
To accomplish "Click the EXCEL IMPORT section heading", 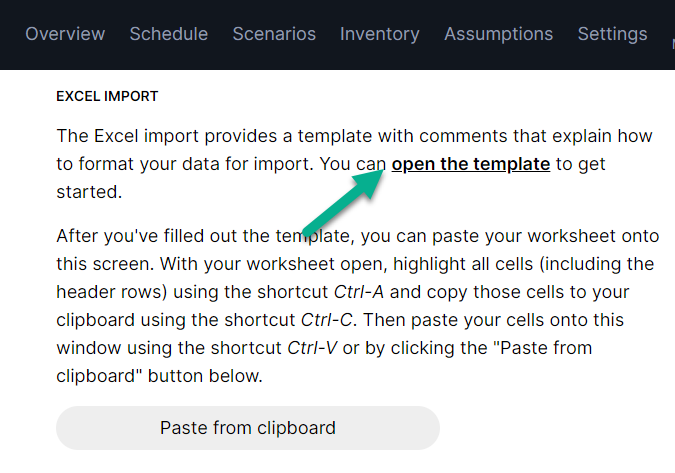I will click(x=107, y=97).
